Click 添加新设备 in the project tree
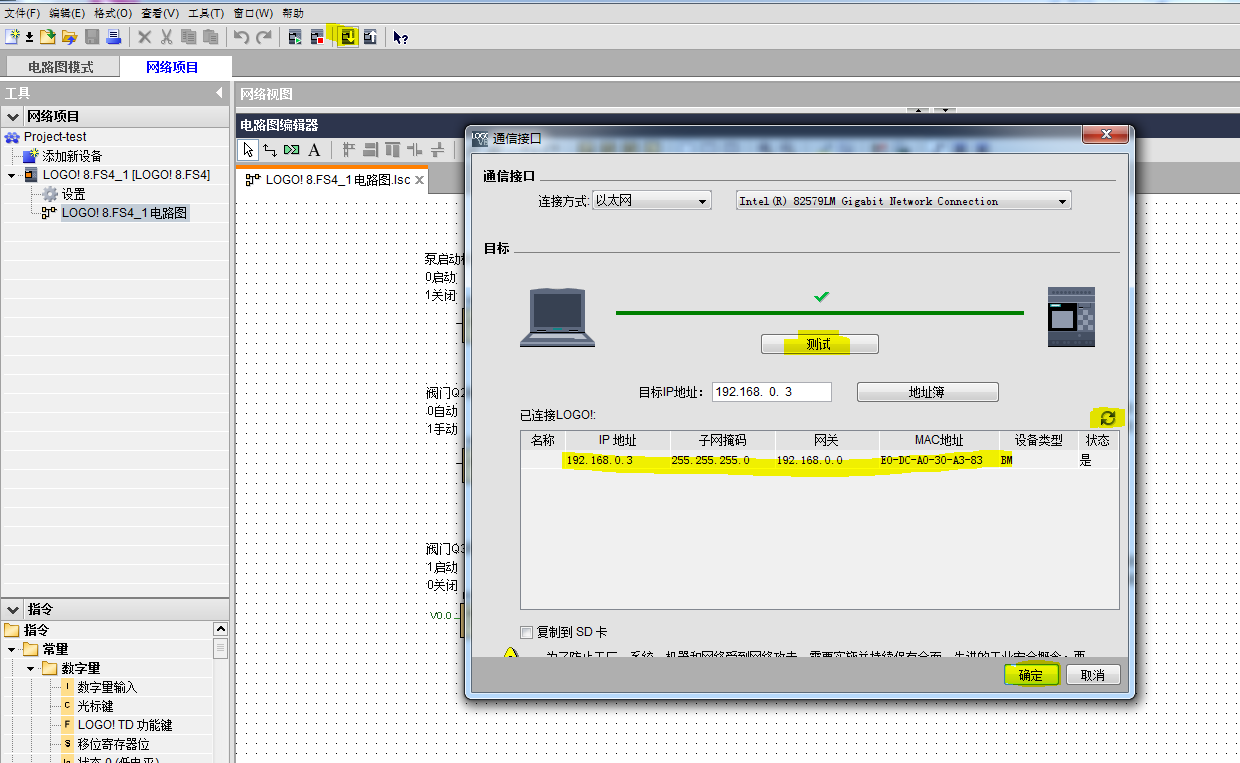 [x=72, y=156]
